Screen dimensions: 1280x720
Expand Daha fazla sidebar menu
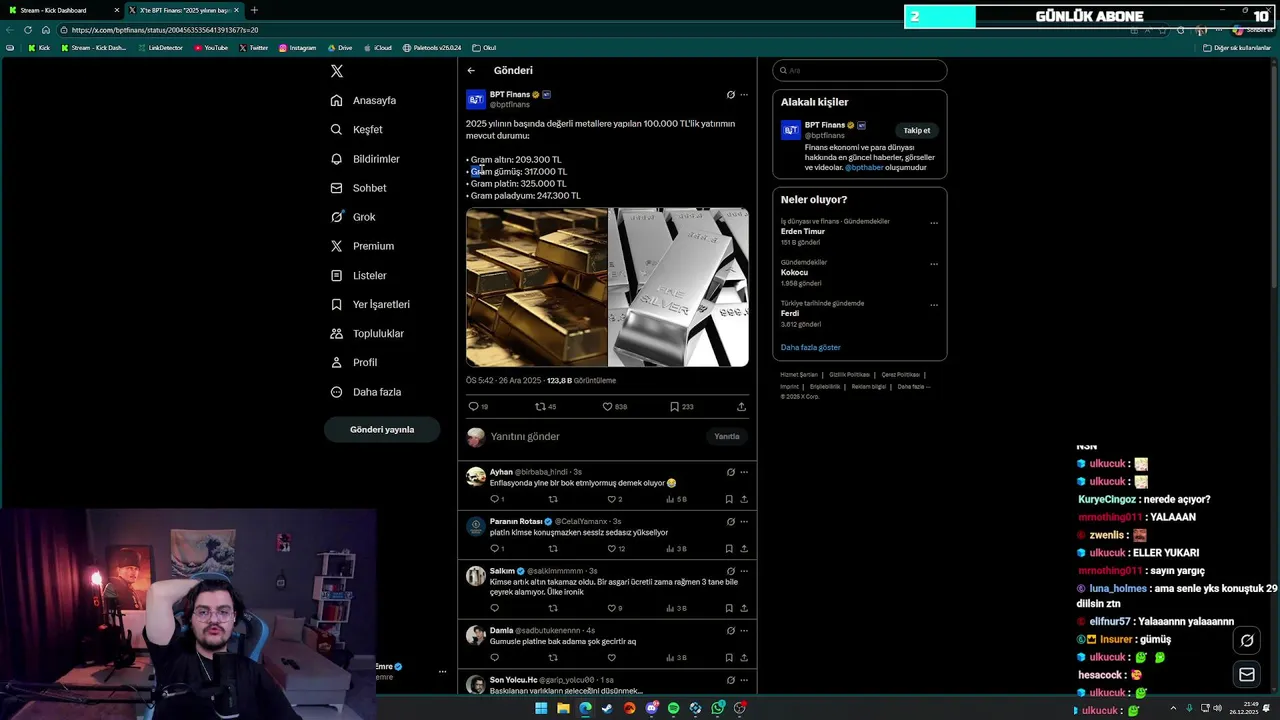coord(366,392)
